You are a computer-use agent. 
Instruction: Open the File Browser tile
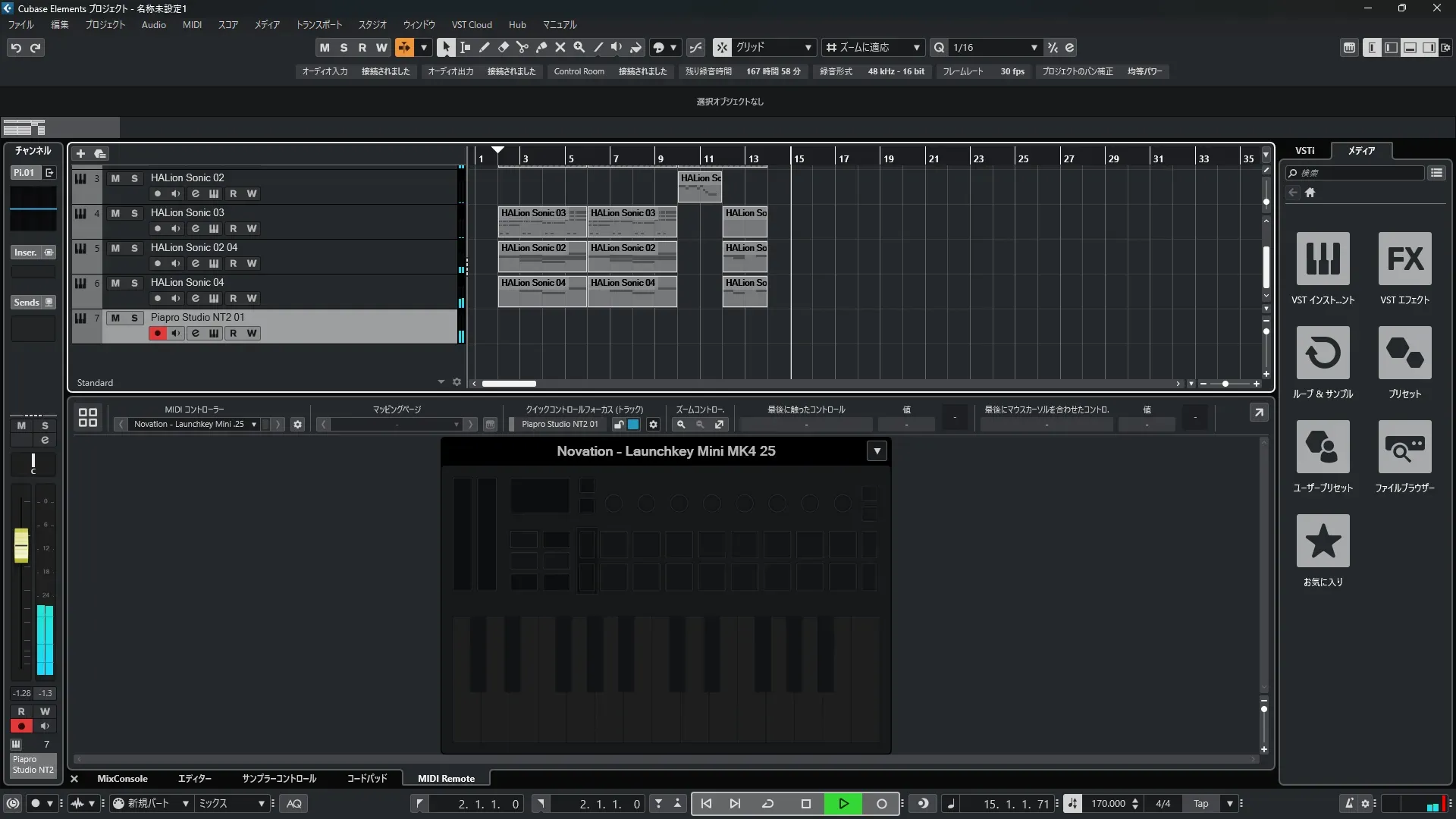1404,447
